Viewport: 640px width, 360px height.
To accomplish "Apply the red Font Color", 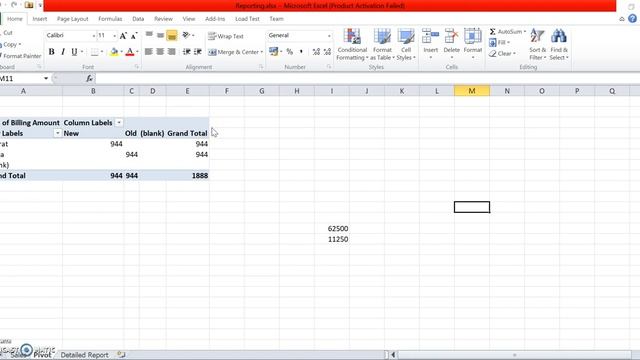I will point(130,52).
